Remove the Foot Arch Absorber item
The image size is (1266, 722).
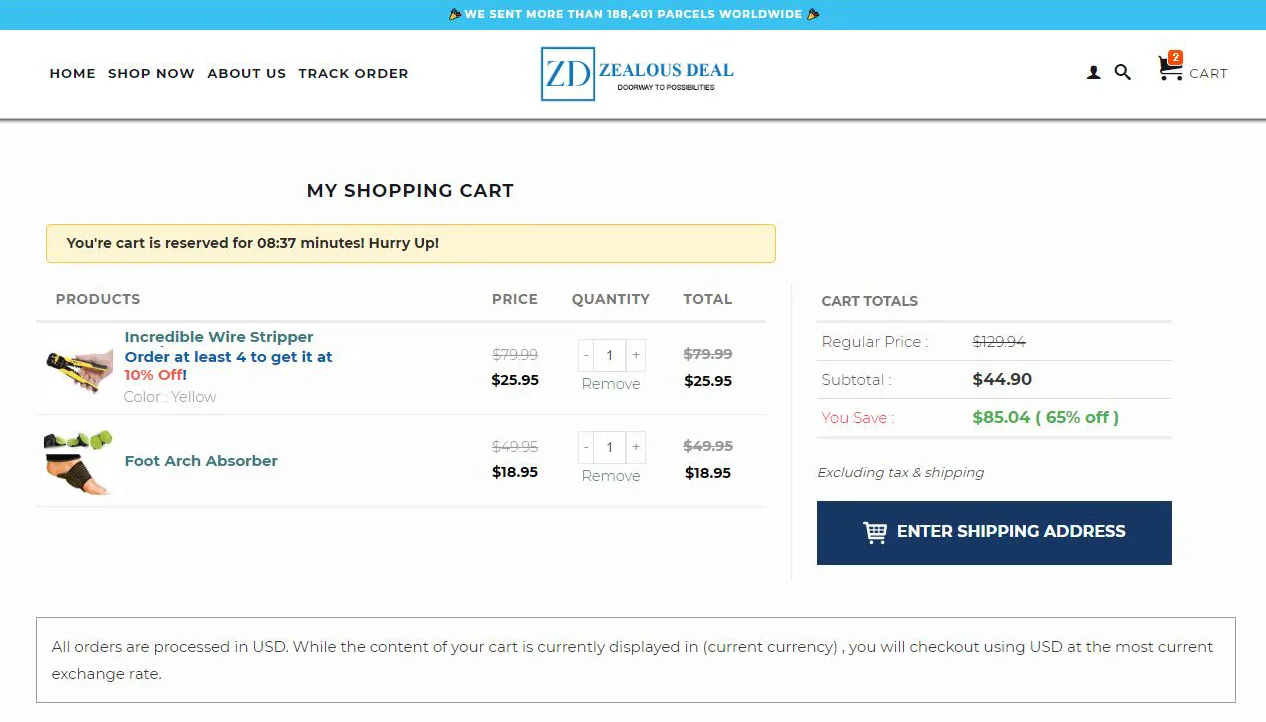tap(611, 476)
